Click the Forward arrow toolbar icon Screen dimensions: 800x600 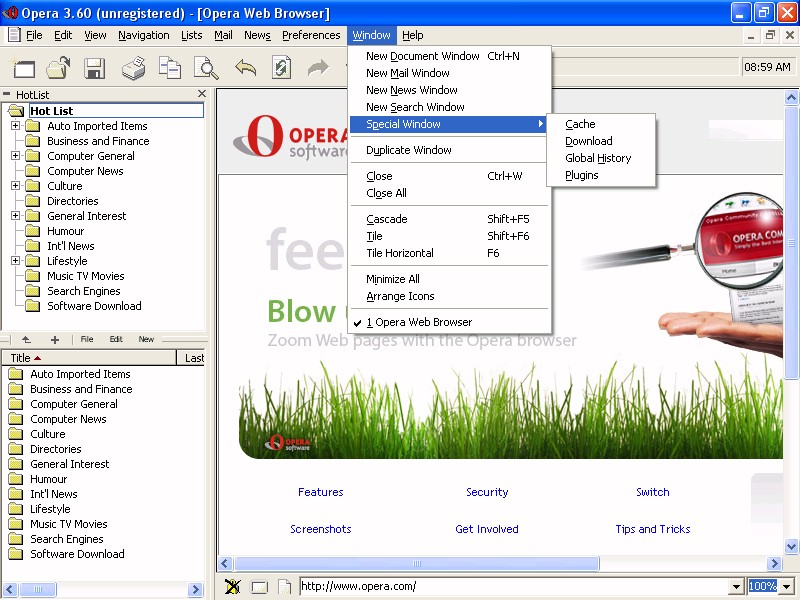click(318, 67)
